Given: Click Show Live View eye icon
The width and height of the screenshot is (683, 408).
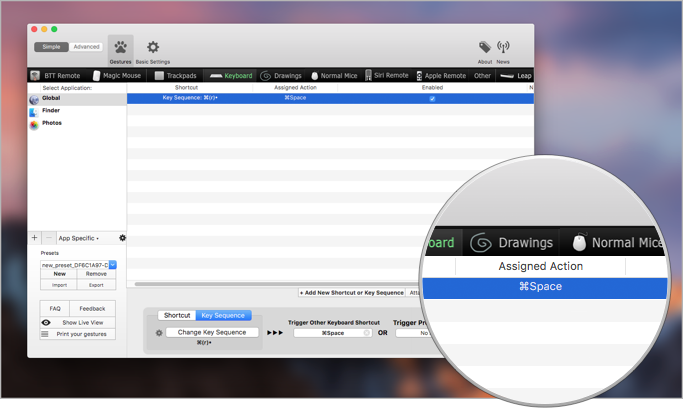Looking at the screenshot, I should point(46,323).
